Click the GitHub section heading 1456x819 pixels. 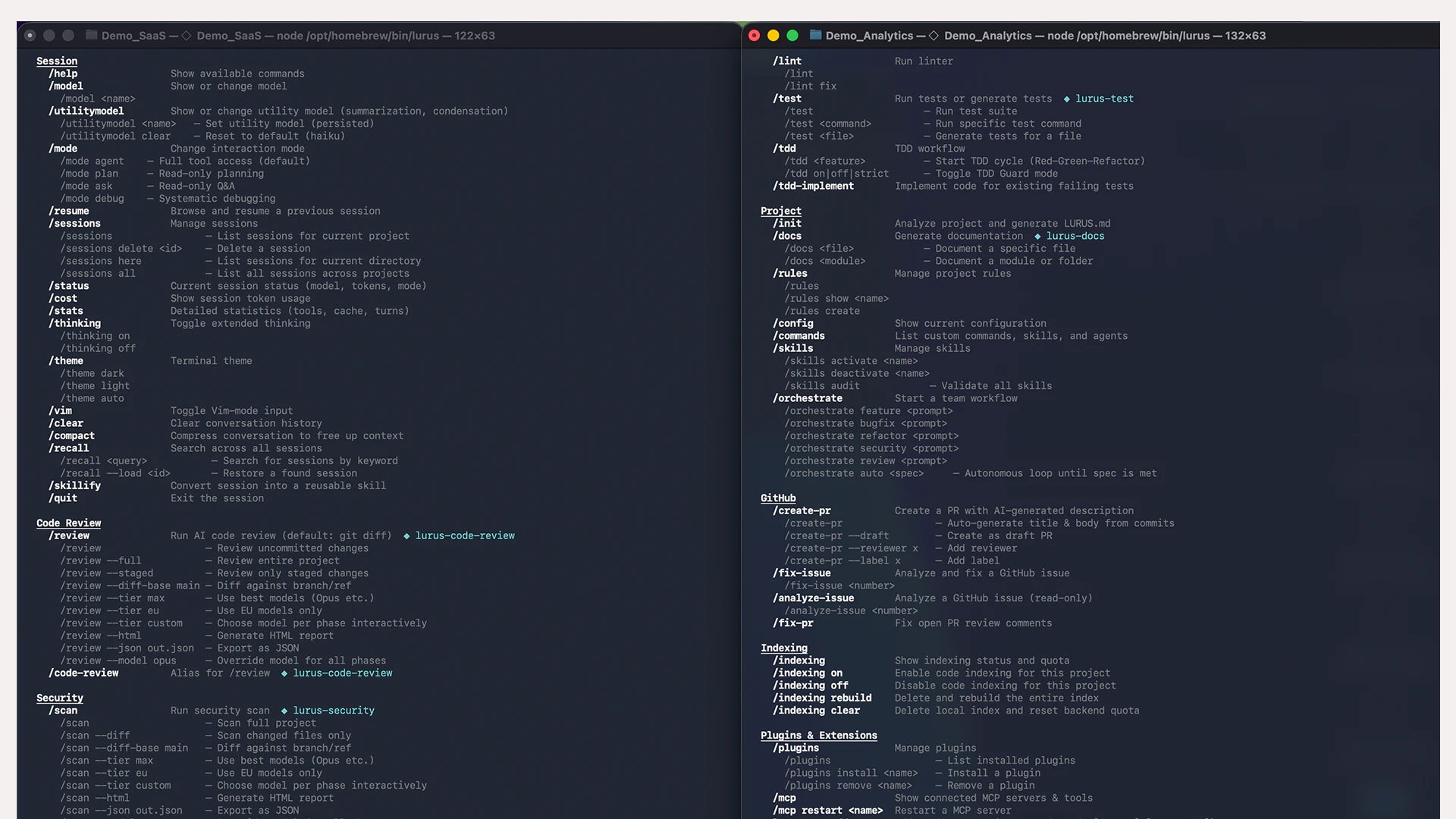pyautogui.click(x=778, y=498)
